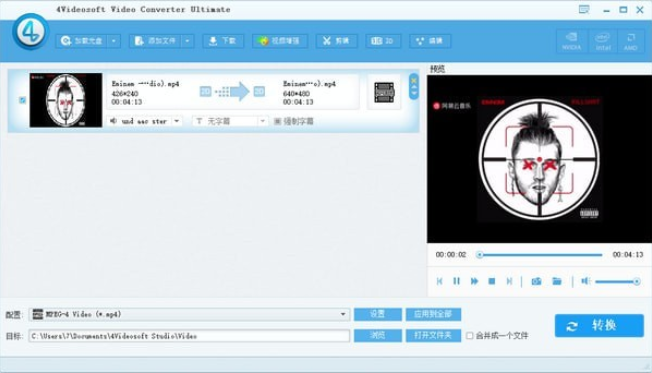This screenshot has width=652, height=373.
Task: Jump to previous with the skip-back button
Action: click(x=440, y=282)
